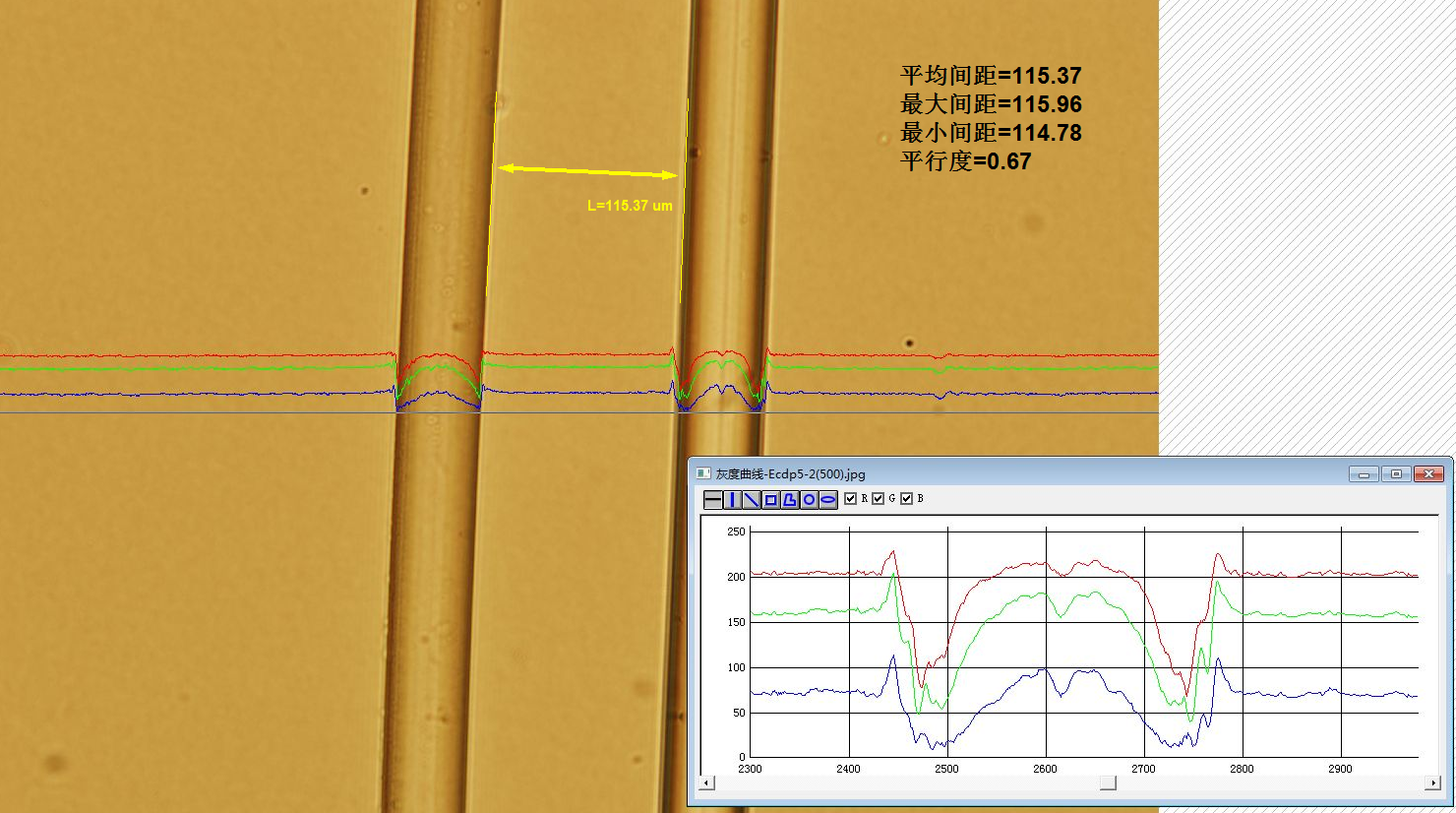1456x813 pixels.
Task: Maximize the gray curve window
Action: pyautogui.click(x=1396, y=474)
